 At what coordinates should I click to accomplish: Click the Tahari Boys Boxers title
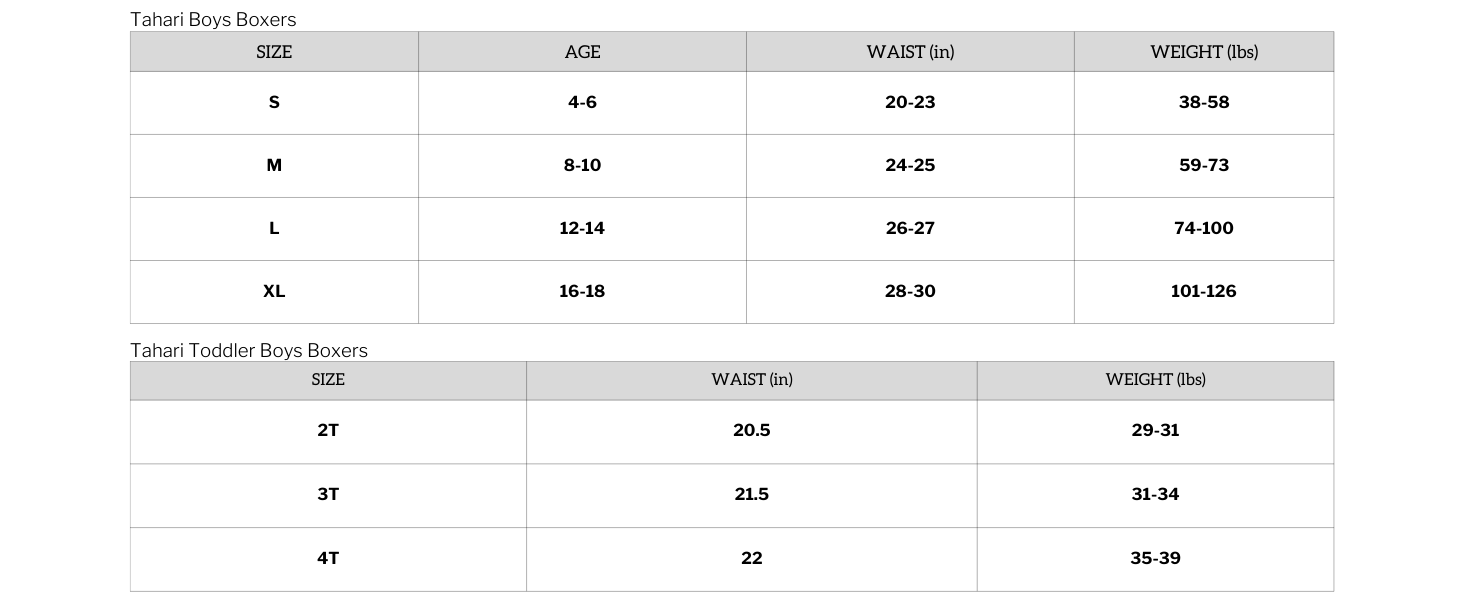(x=213, y=20)
